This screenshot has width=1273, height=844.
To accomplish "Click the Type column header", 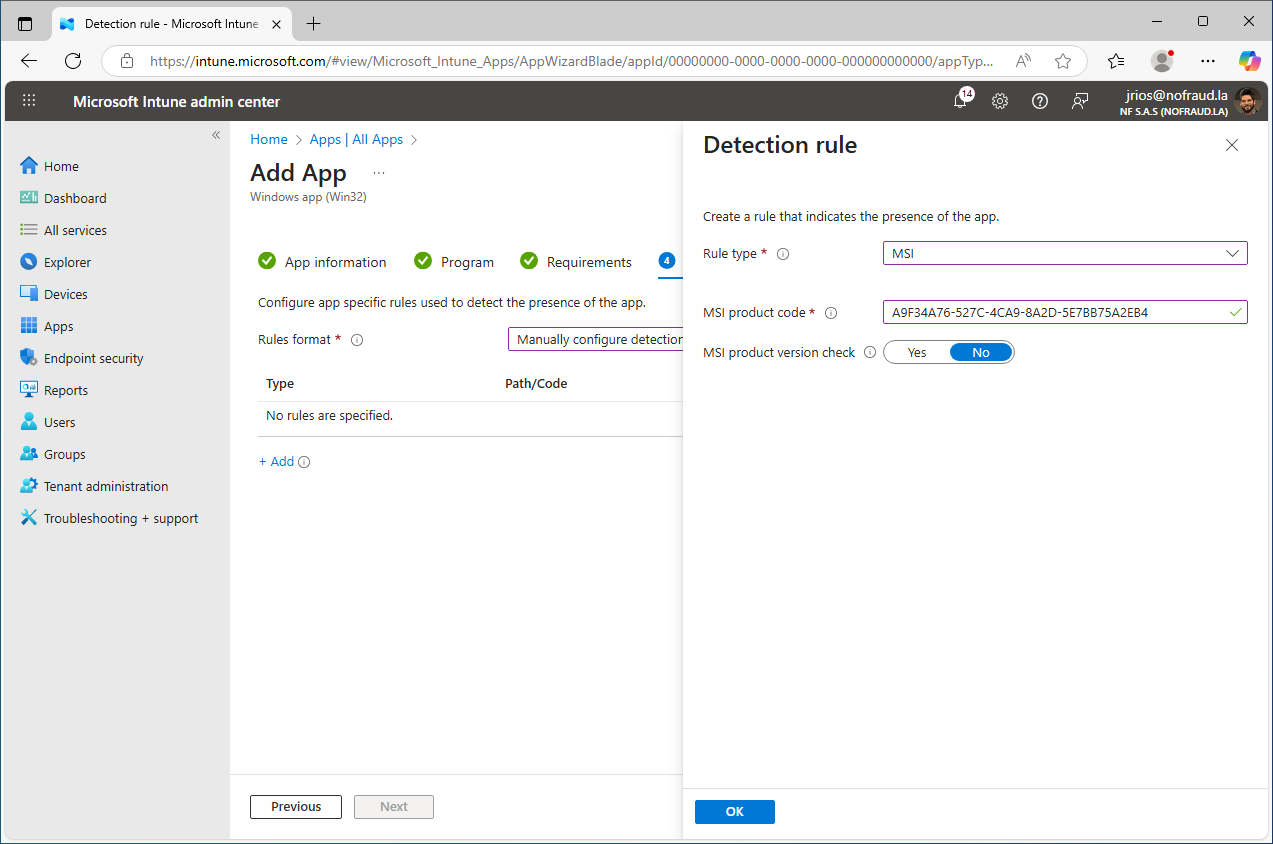I will [x=280, y=384].
